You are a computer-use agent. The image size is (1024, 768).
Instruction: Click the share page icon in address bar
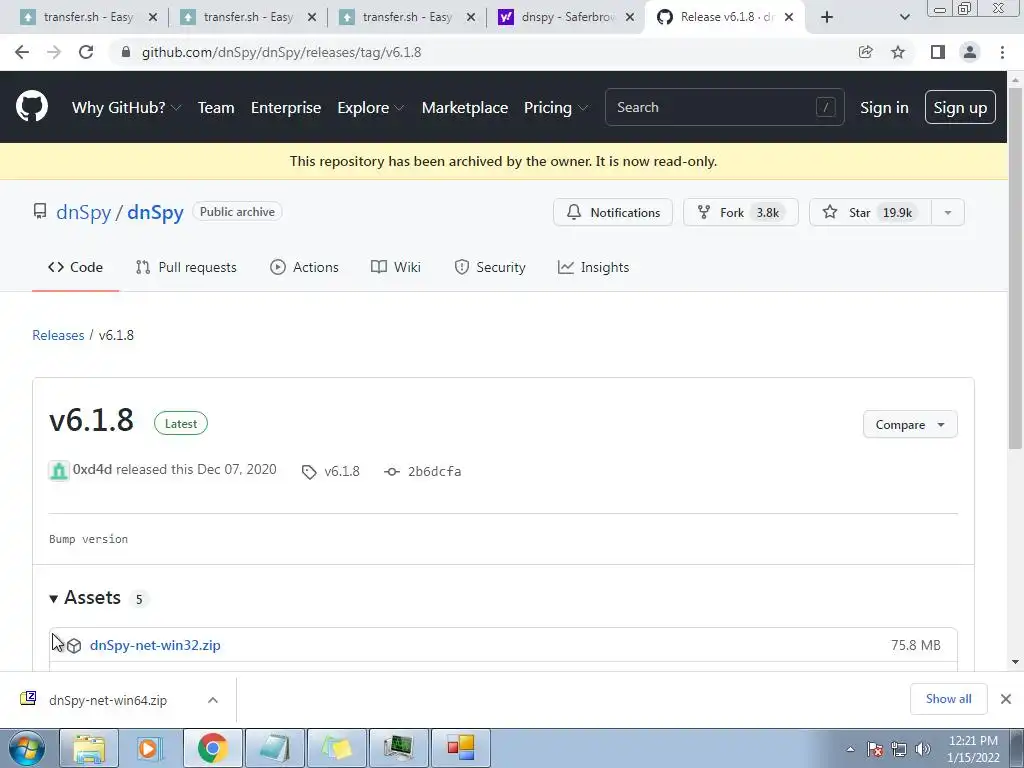(866, 52)
